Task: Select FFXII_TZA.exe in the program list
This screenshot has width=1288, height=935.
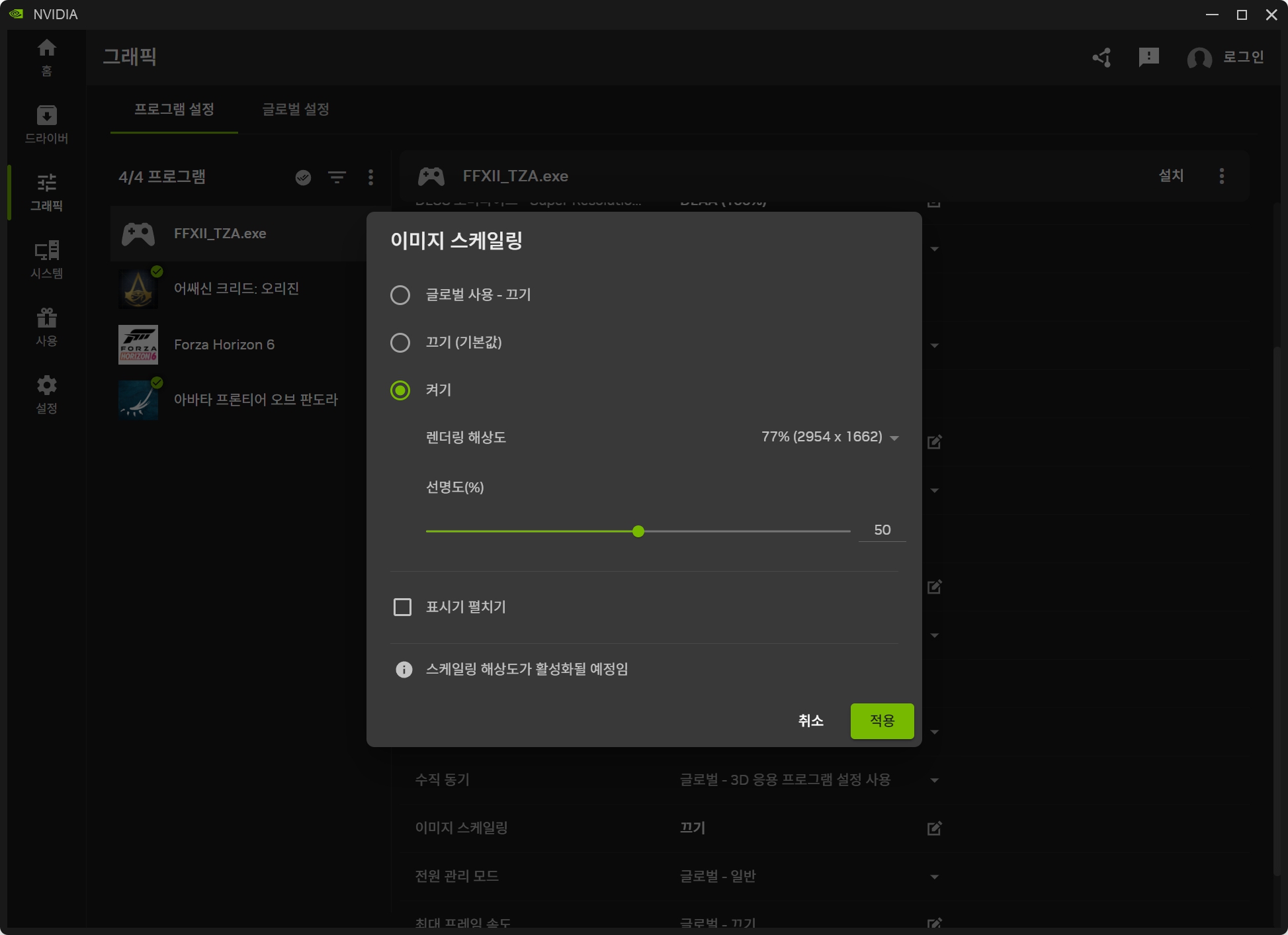Action: tap(238, 234)
